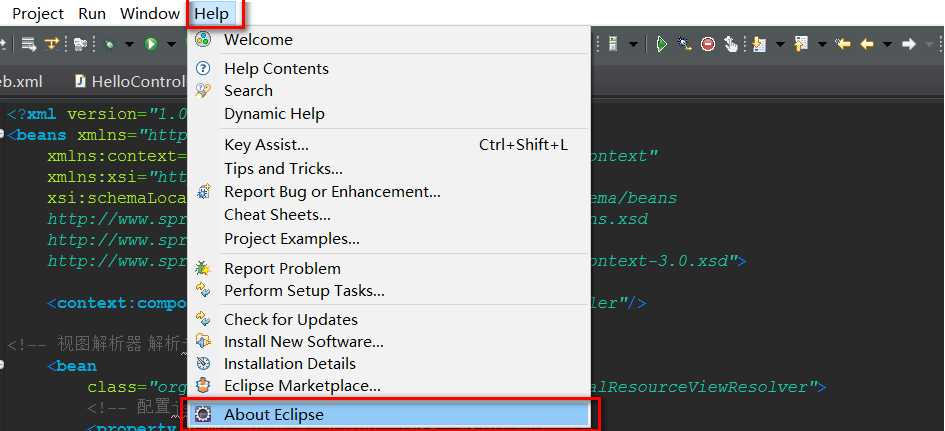Choose Project Examples... entry
This screenshot has height=431, width=945.
tap(389, 239)
